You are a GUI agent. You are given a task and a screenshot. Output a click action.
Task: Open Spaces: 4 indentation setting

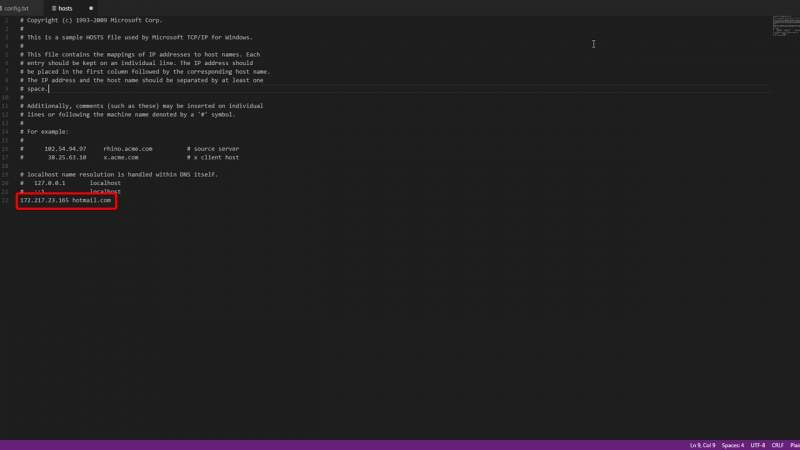[733, 445]
